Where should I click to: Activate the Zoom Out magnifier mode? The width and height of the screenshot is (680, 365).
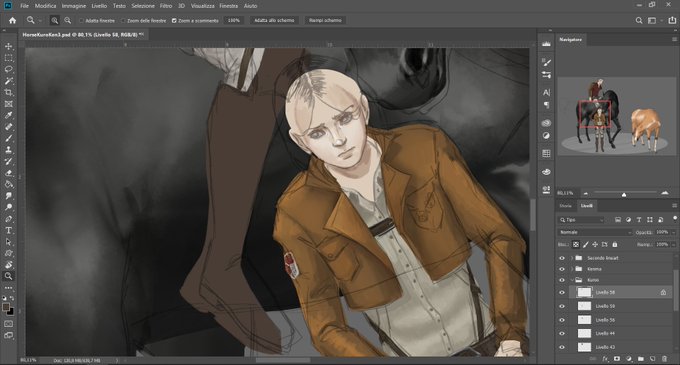point(68,20)
